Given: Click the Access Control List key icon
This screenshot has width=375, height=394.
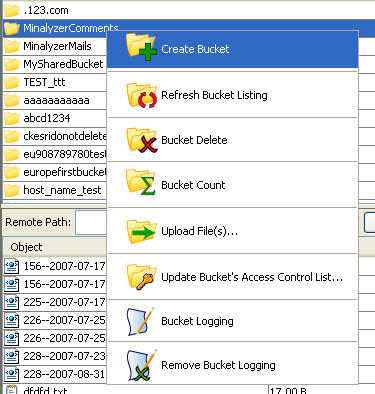Looking at the screenshot, I should point(142,277).
